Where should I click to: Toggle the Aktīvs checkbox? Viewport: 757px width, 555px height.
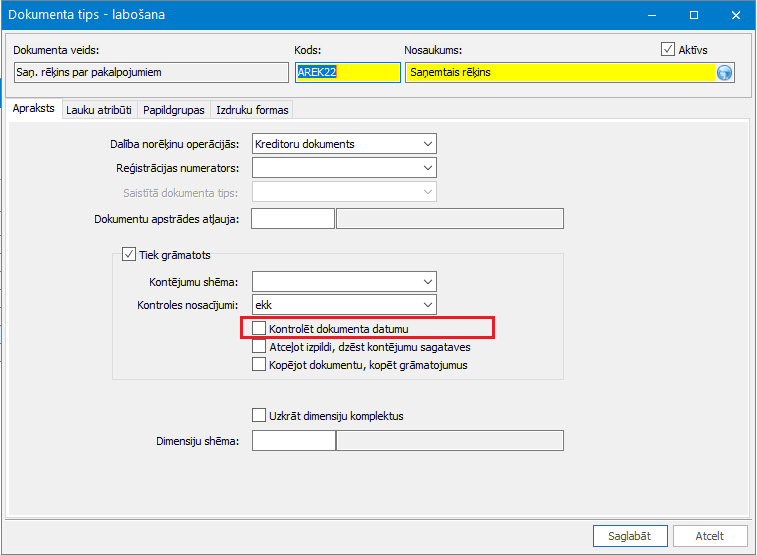pyautogui.click(x=668, y=49)
